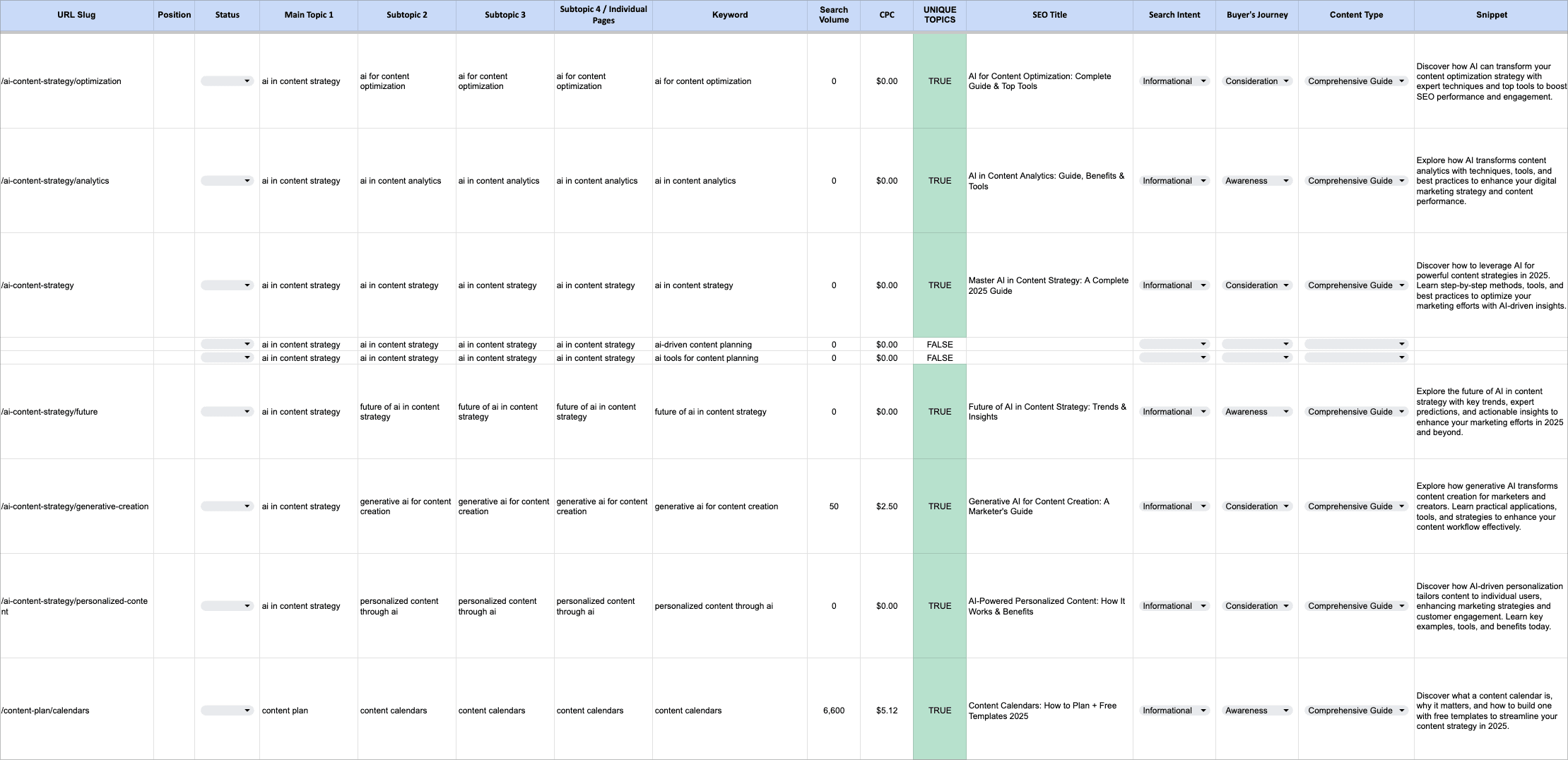Viewport: 1568px width, 760px height.
Task: Click keyword cell 'personalized content through ai'
Action: coord(730,606)
